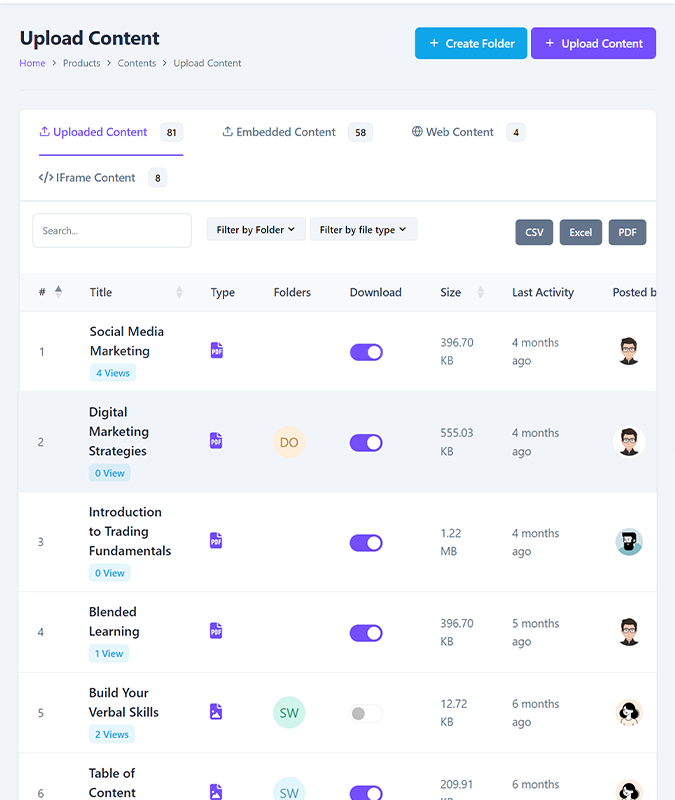
Task: Turn off download toggle for Blended Learning
Action: [366, 633]
